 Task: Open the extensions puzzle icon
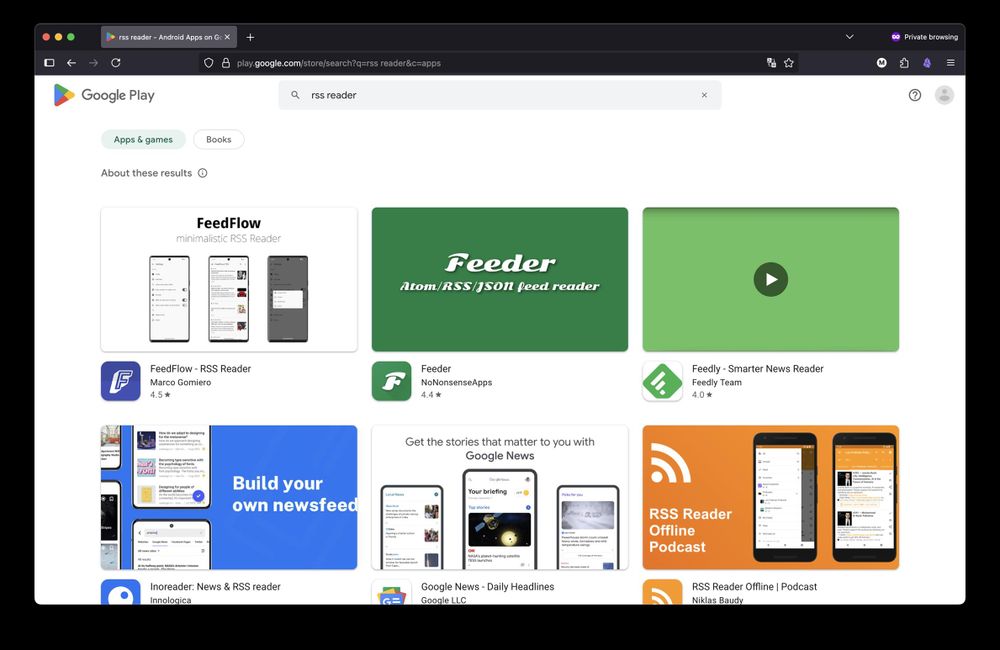904,63
